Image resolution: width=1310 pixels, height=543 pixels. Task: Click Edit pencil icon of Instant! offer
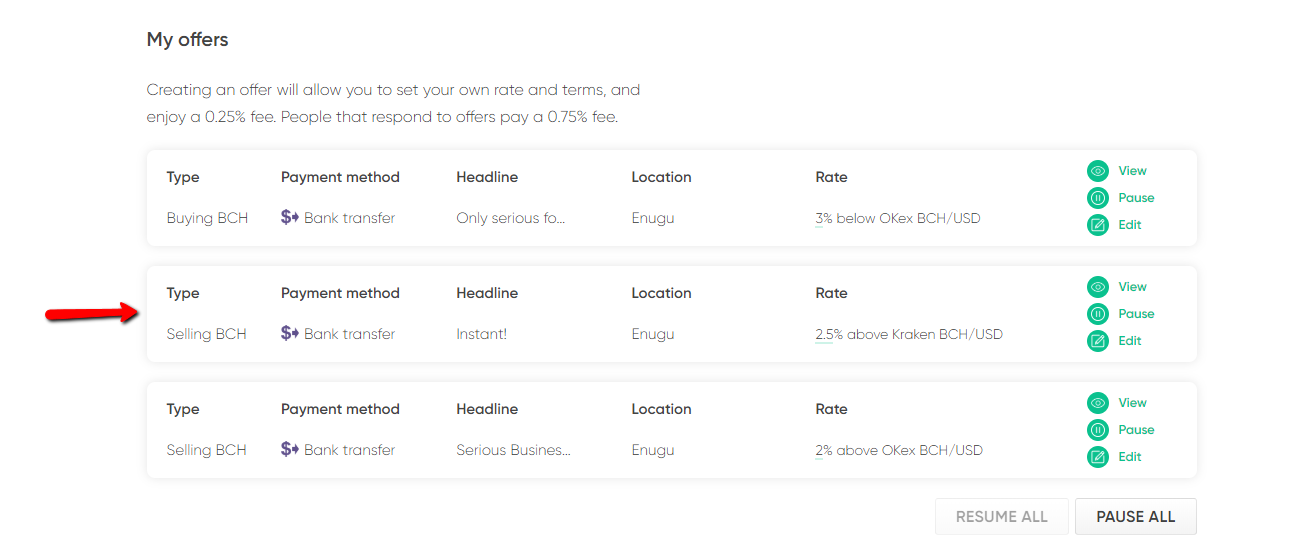tap(1098, 341)
